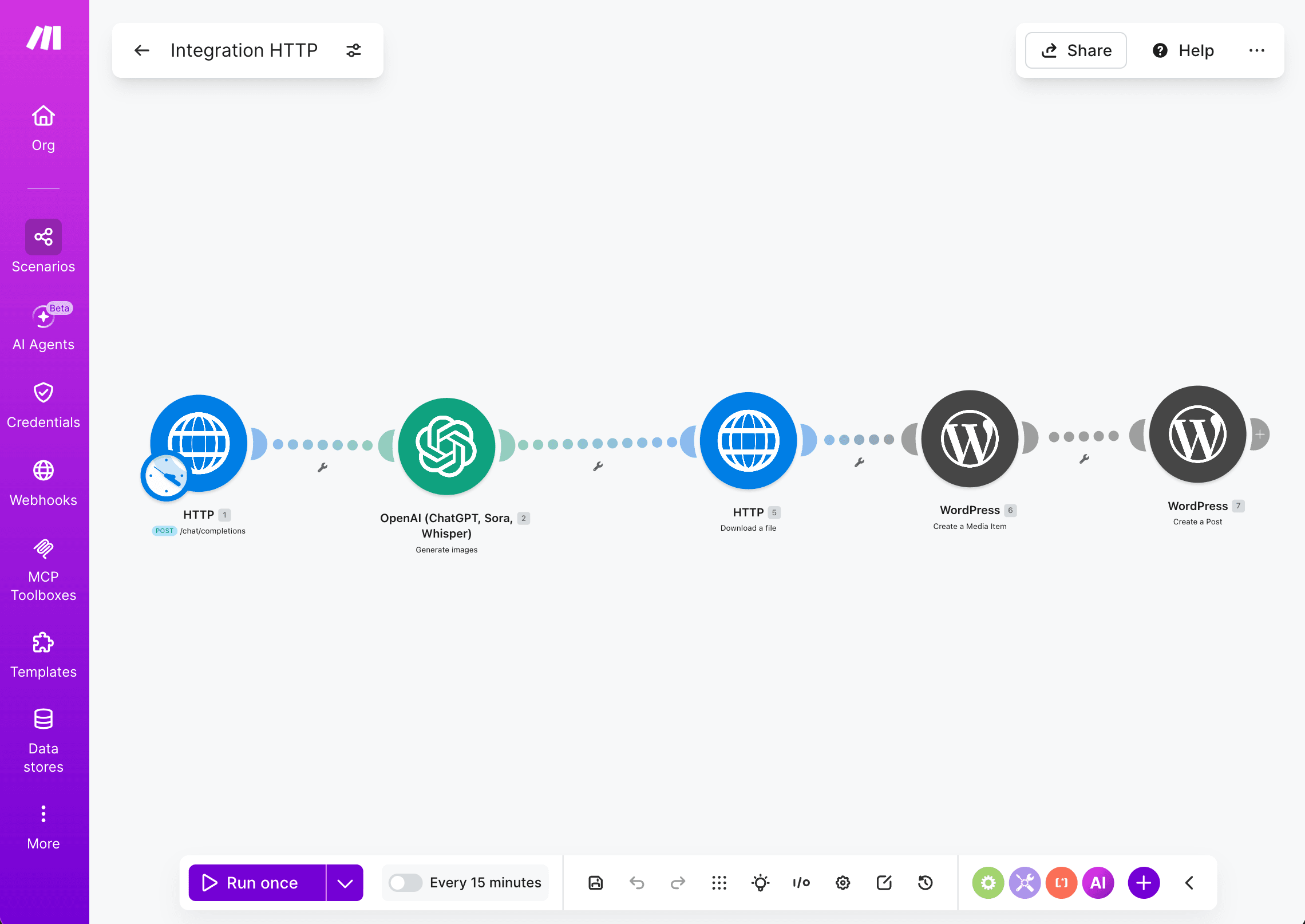This screenshot has height=924, width=1305.
Task: Open the green Flow control tools
Action: [988, 883]
